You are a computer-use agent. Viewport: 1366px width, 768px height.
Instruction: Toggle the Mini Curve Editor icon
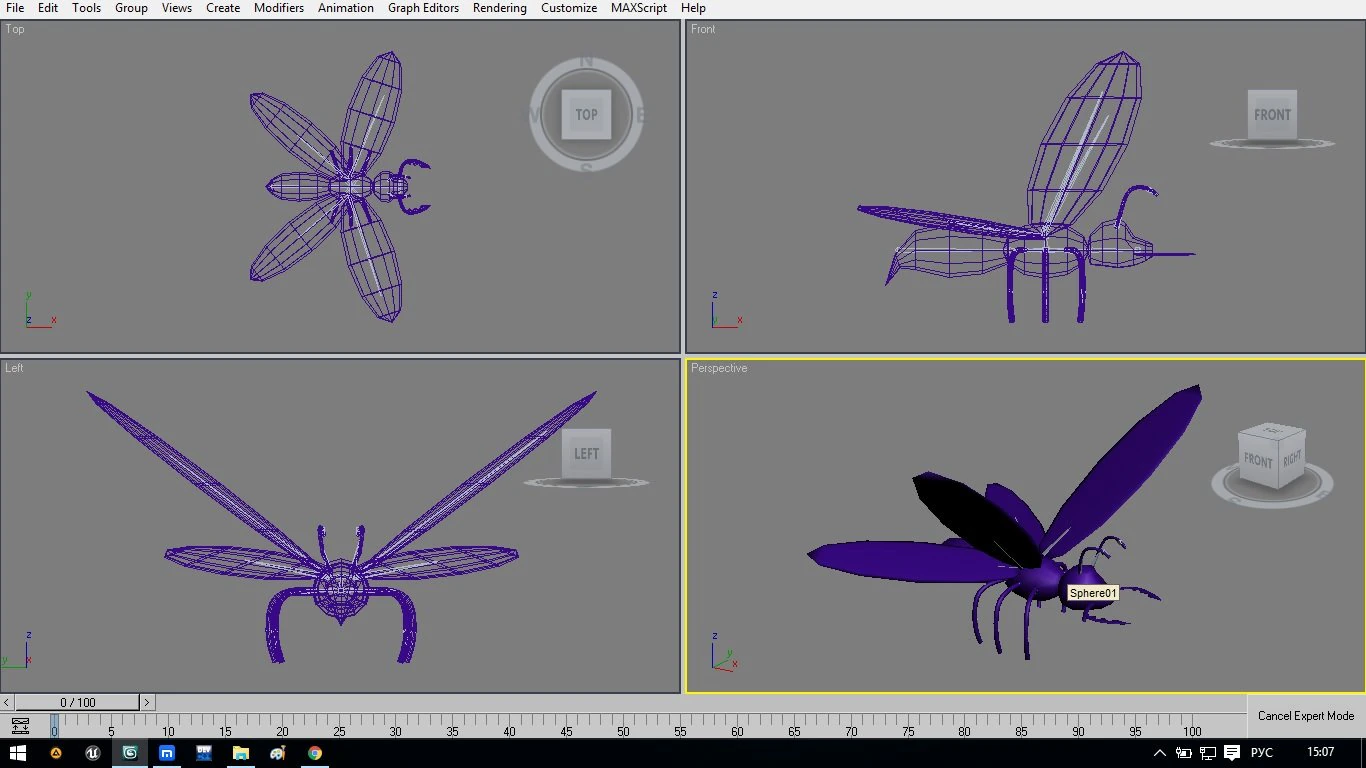tap(20, 726)
